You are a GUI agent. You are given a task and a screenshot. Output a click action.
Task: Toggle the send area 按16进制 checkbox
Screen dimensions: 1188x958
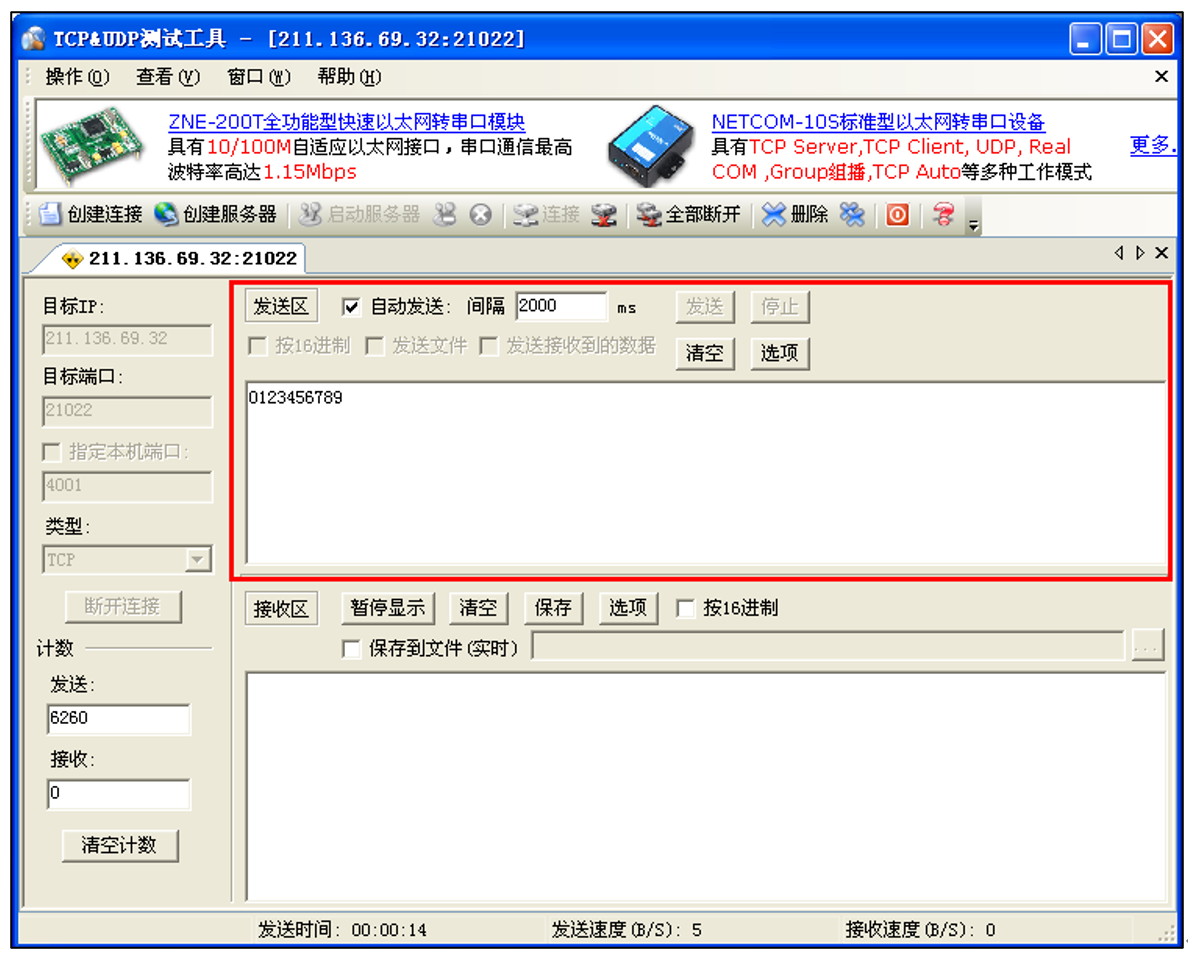point(258,346)
